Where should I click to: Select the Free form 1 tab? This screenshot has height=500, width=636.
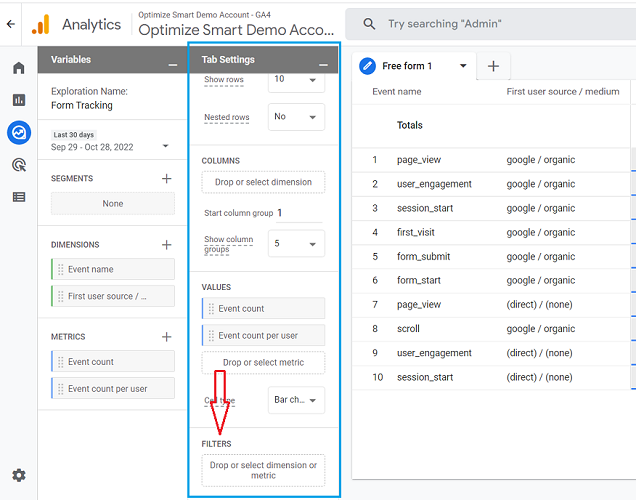tap(407, 66)
